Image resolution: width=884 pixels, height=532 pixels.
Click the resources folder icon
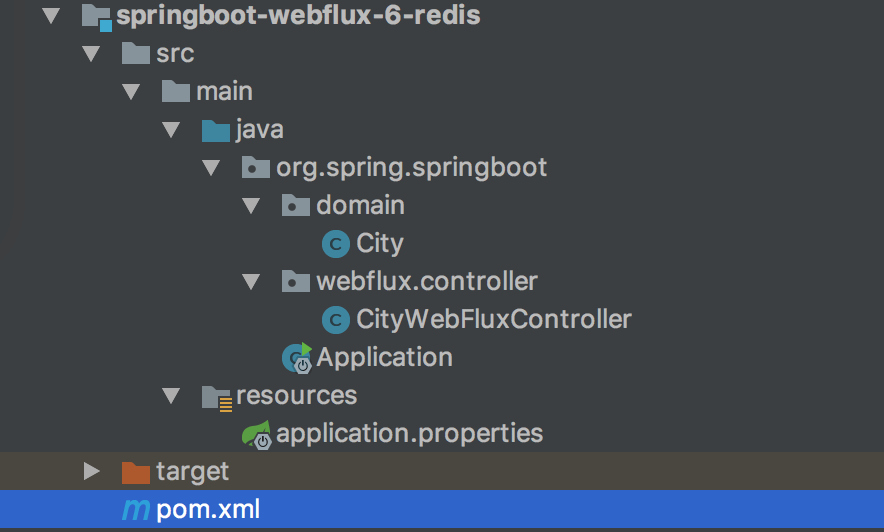(216, 396)
